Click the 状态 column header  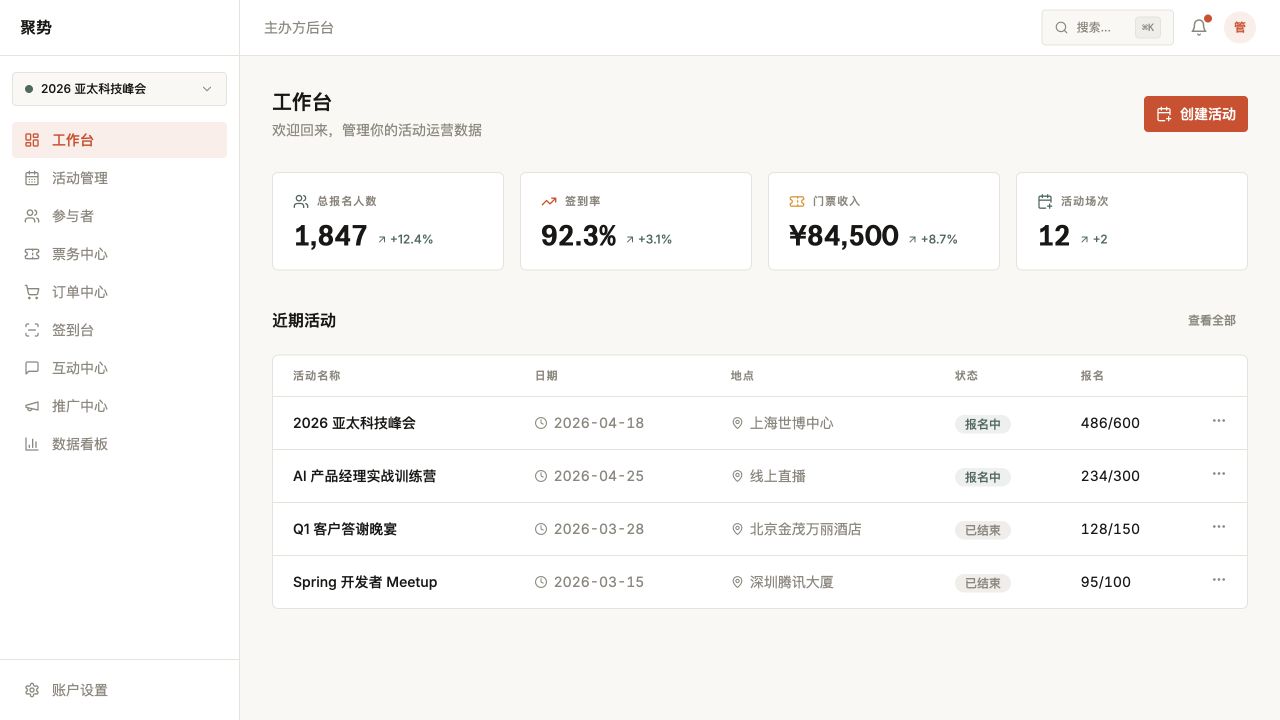(x=967, y=376)
